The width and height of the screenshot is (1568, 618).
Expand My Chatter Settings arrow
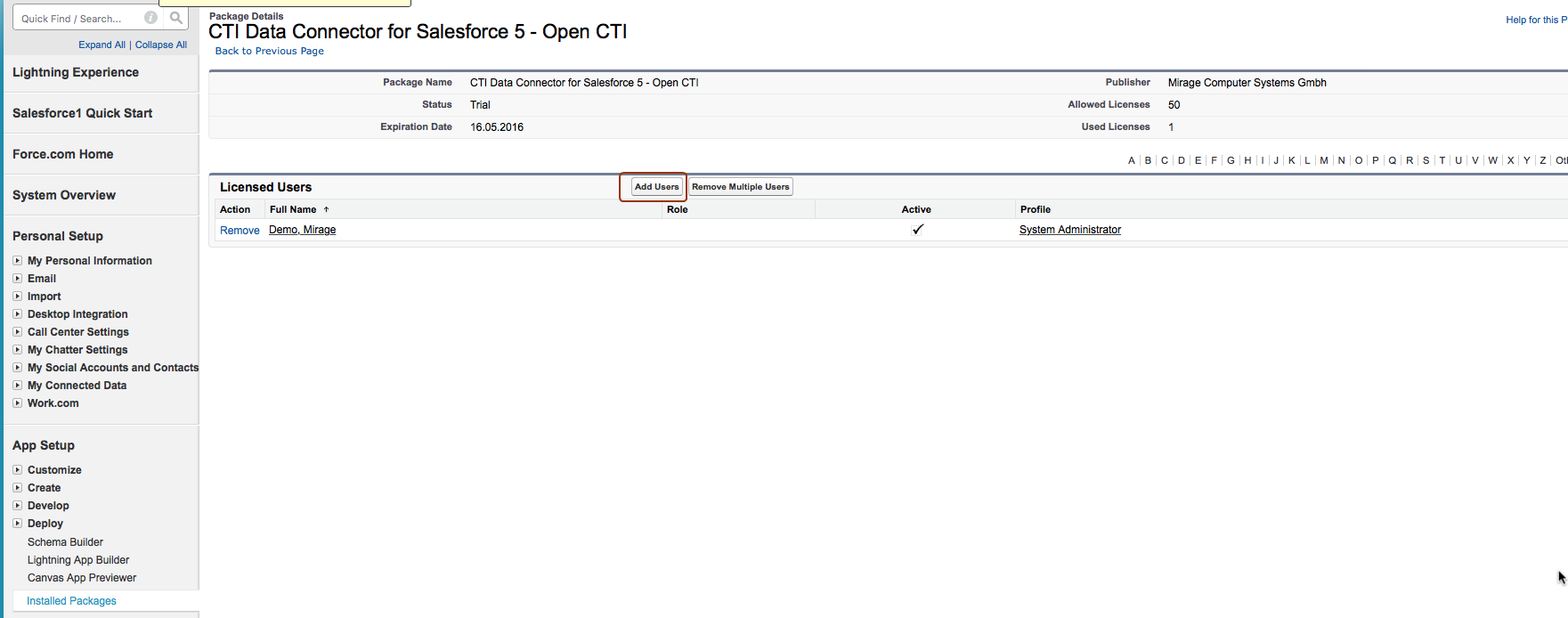[17, 350]
